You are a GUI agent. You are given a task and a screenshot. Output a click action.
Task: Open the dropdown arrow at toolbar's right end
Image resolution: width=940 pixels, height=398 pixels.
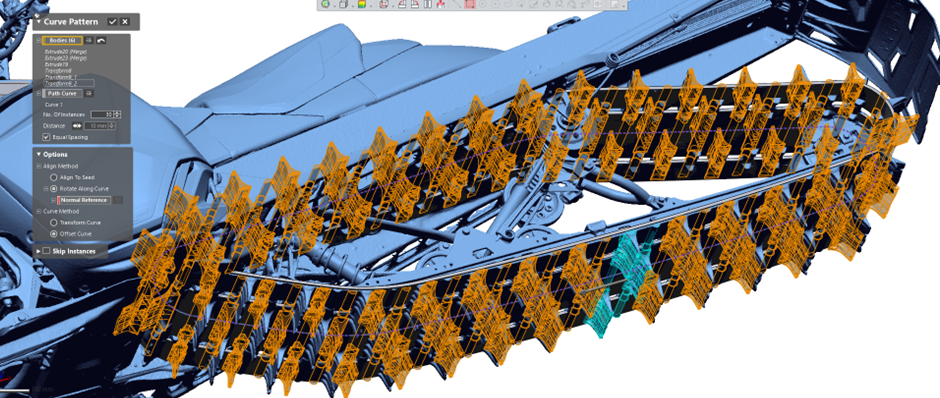click(x=623, y=7)
